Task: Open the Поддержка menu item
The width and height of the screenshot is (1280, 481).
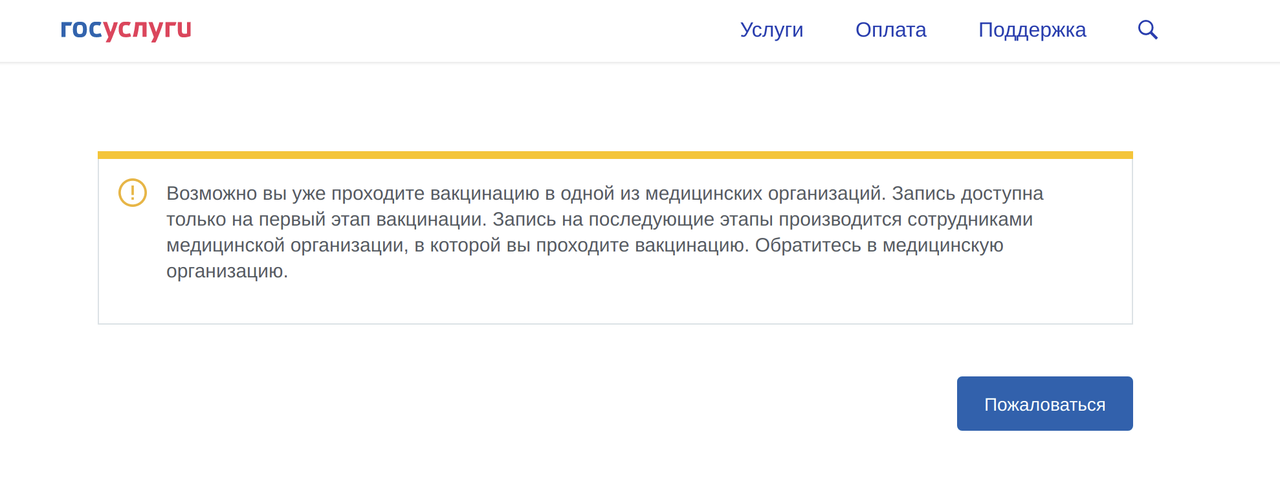Action: click(1032, 30)
